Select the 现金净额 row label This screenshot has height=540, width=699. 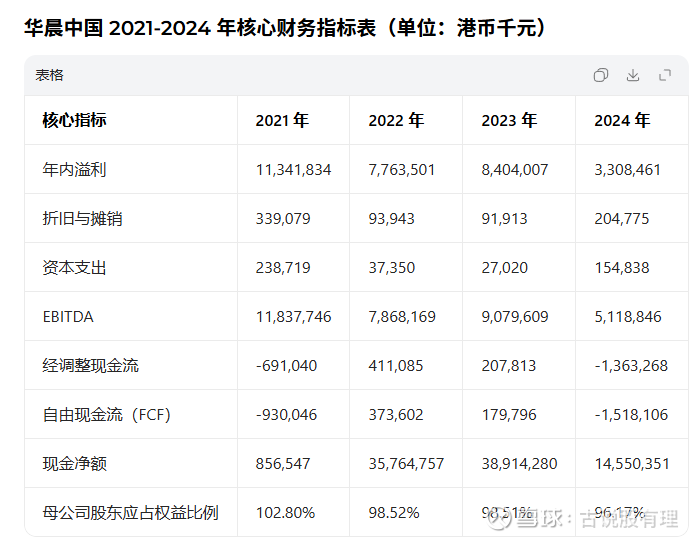point(74,464)
